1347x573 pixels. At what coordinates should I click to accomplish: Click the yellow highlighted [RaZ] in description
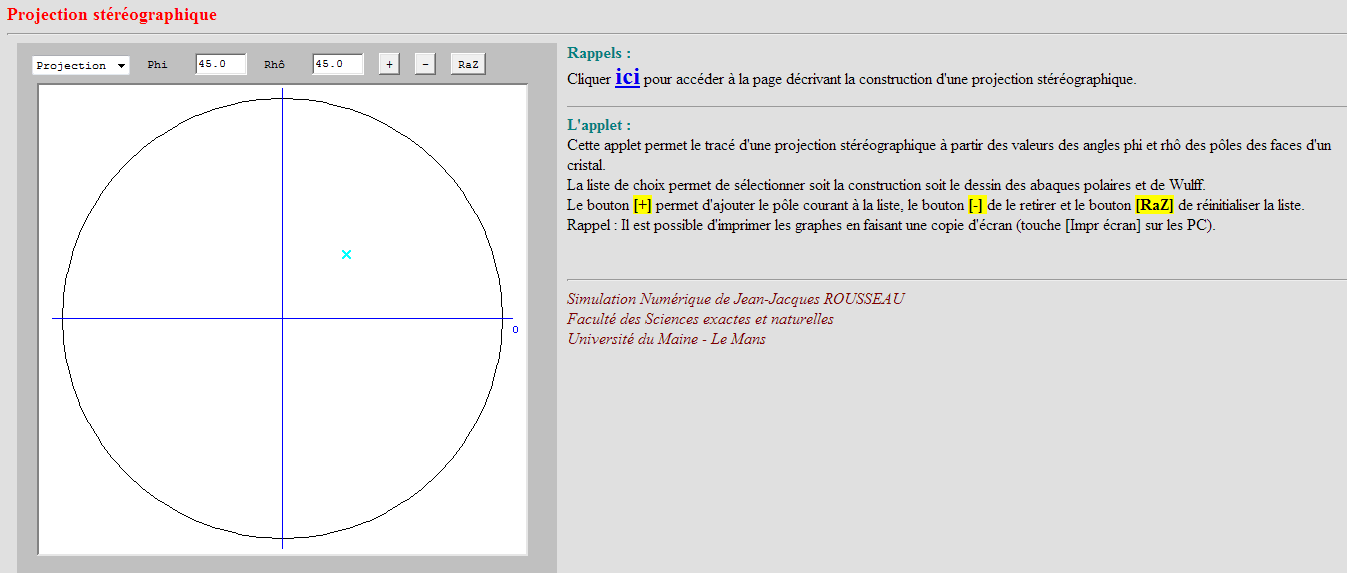coord(1154,205)
